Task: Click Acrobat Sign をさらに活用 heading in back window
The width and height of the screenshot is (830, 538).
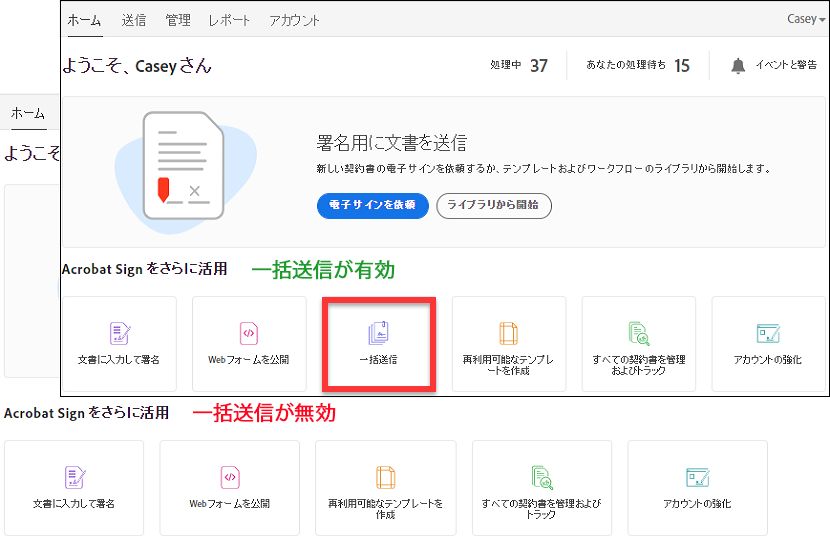Action: [87, 413]
